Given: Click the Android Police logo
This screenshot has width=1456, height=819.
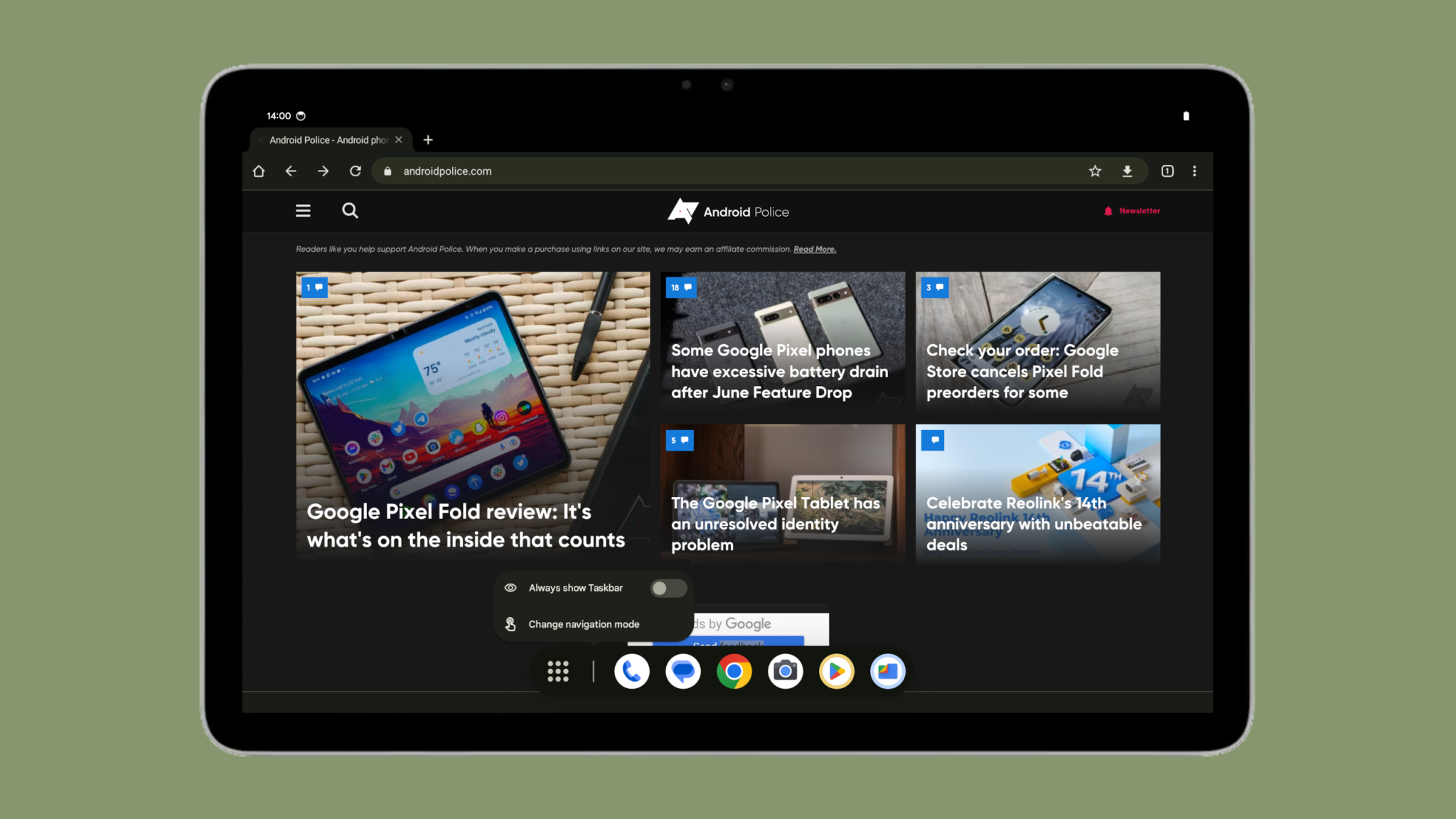Looking at the screenshot, I should coord(729,211).
